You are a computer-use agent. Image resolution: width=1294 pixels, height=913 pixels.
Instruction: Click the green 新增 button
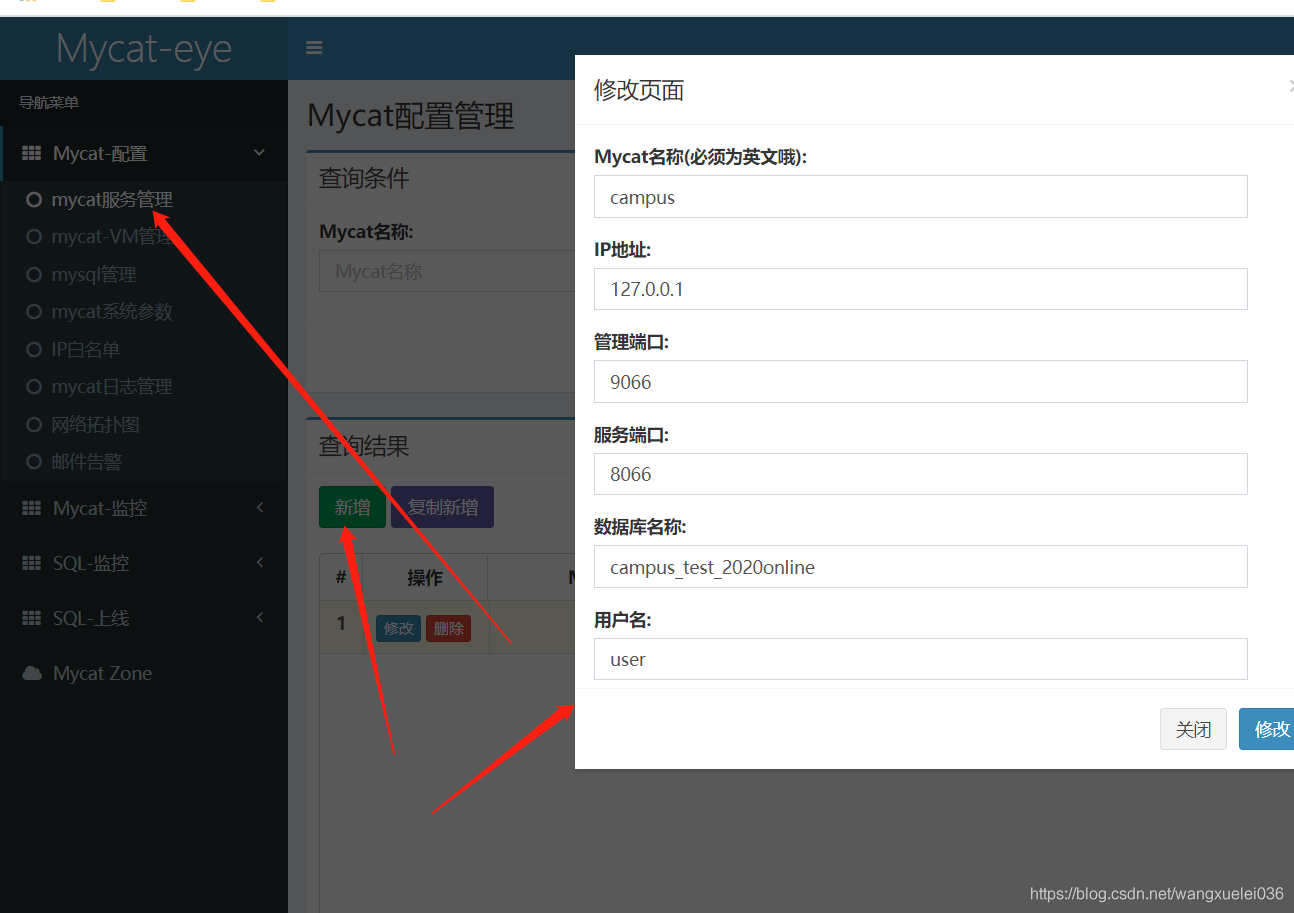coord(352,507)
